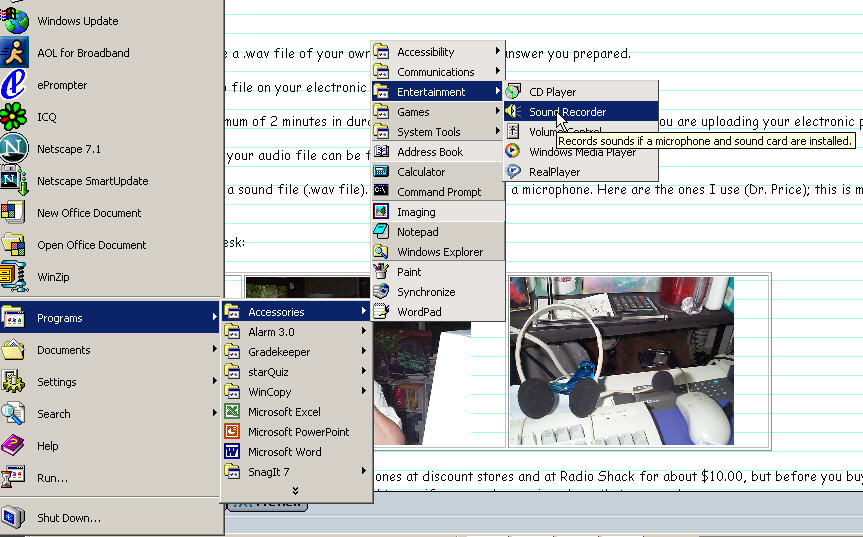This screenshot has width=863, height=537.
Task: Expand the Games submenu arrow
Action: (497, 111)
